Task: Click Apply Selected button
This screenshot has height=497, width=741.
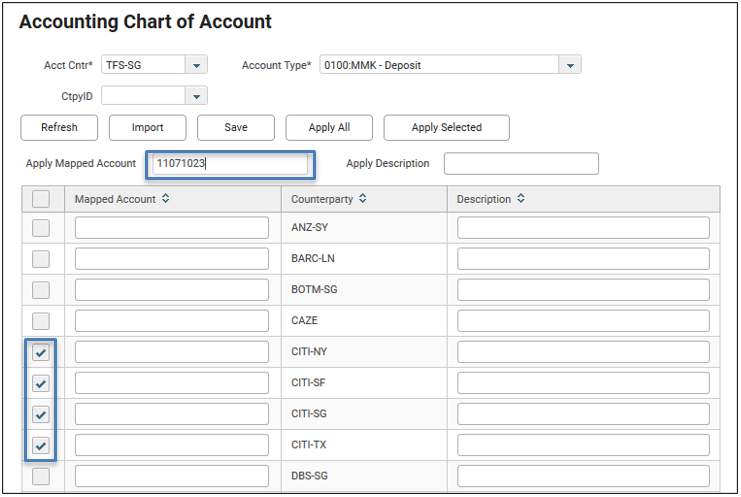Action: tap(447, 128)
